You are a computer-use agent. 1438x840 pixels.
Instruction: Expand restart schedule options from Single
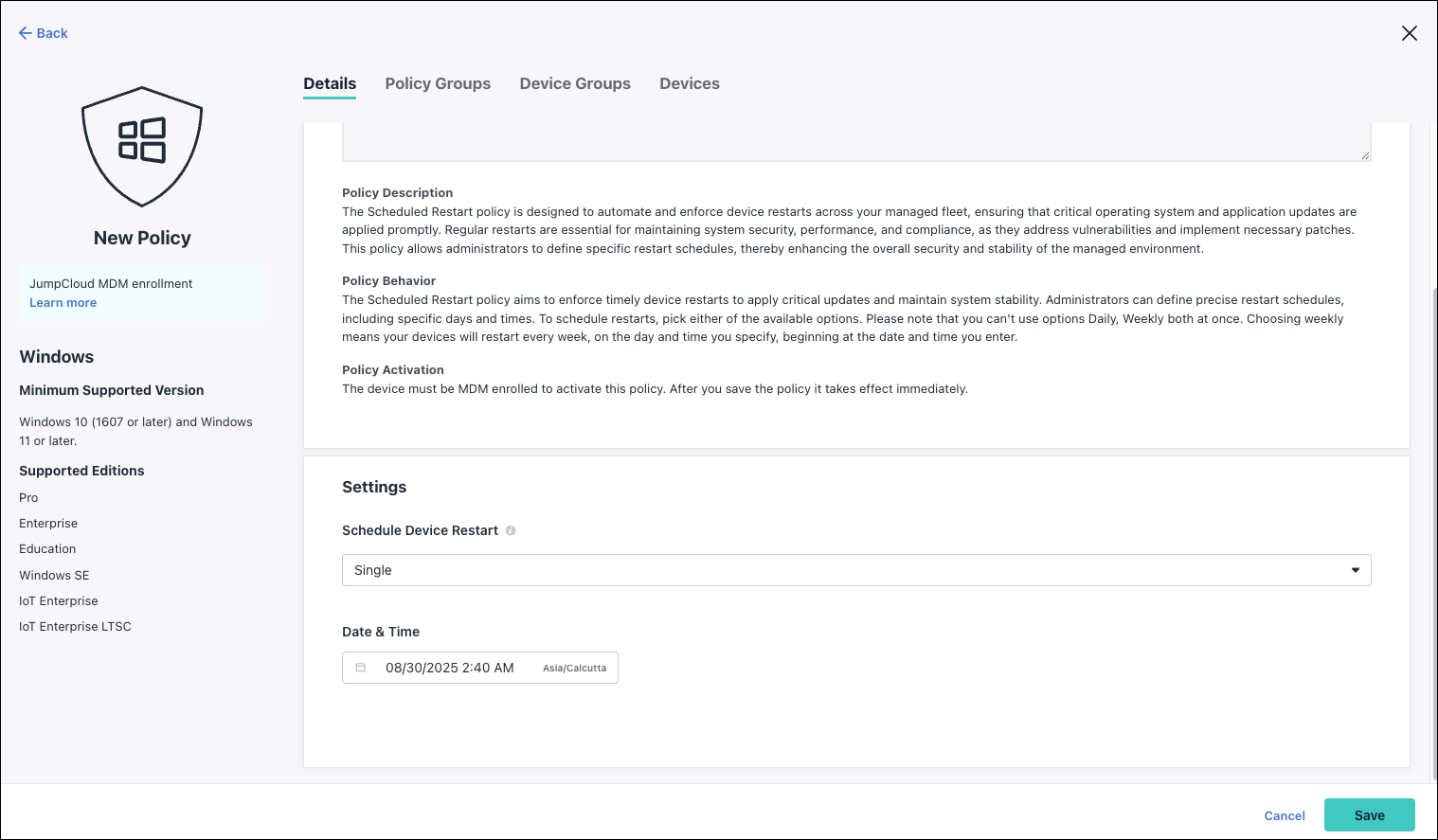coord(856,569)
